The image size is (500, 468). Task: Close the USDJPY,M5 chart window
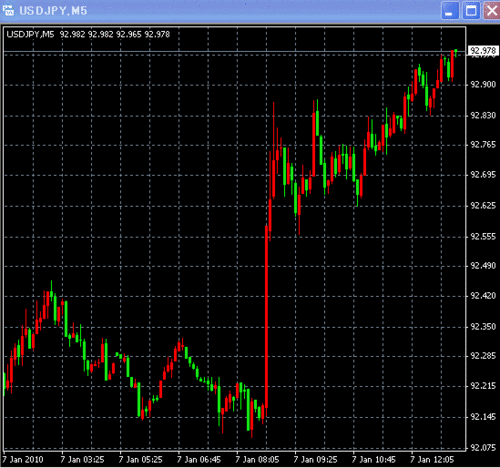coord(492,11)
